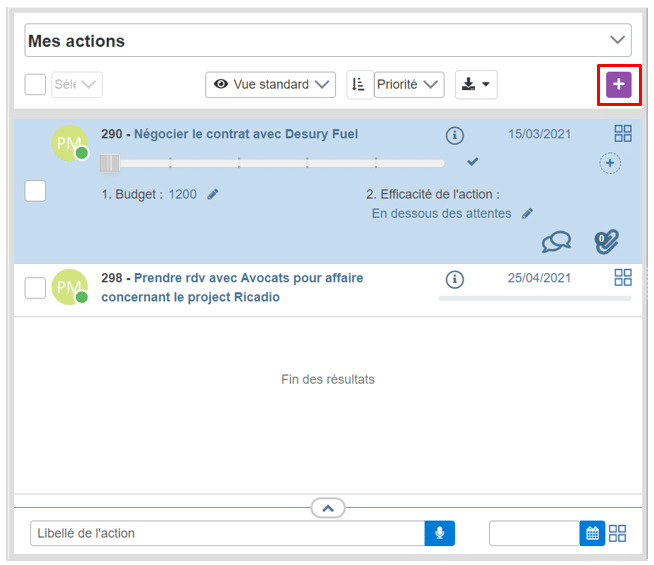Open the Négocier le contrat avec Desury Fuel link
Viewport: 654px width, 565px height.
pyautogui.click(x=245, y=134)
